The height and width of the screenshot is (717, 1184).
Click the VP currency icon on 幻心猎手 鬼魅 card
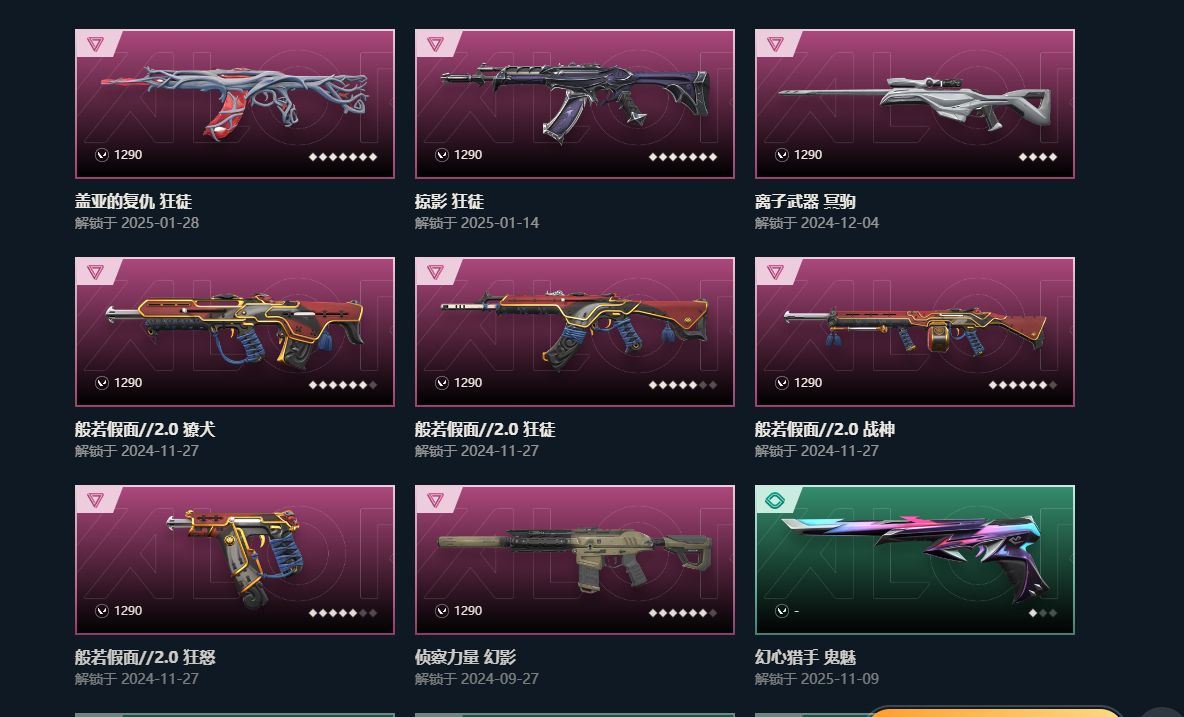pyautogui.click(x=782, y=611)
